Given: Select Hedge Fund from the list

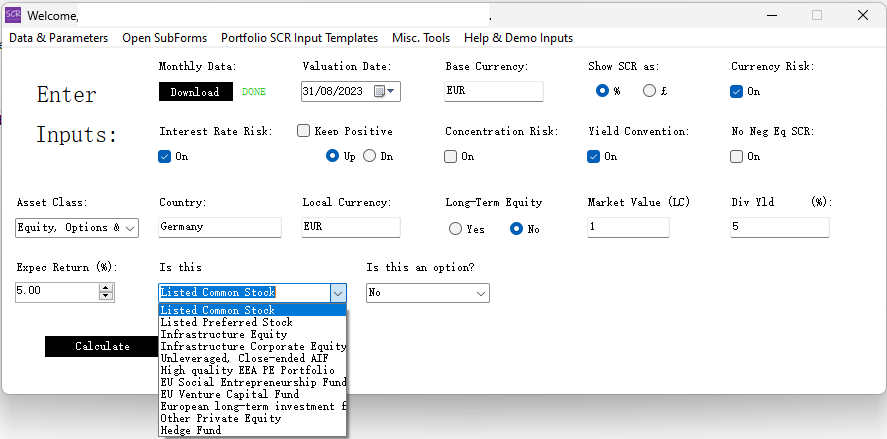Looking at the screenshot, I should point(192,430).
